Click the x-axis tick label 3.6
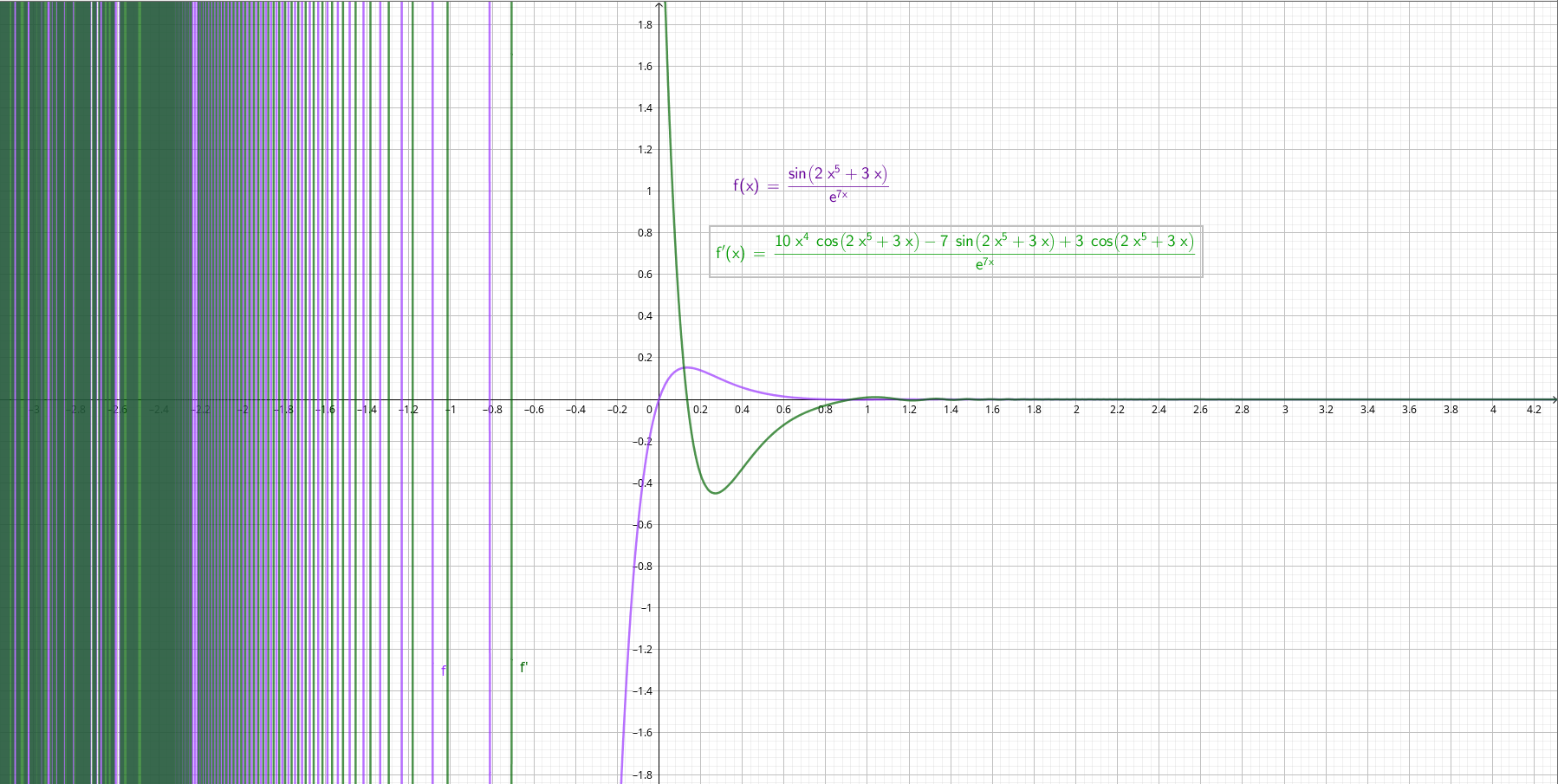Image resolution: width=1558 pixels, height=784 pixels. (x=1409, y=410)
